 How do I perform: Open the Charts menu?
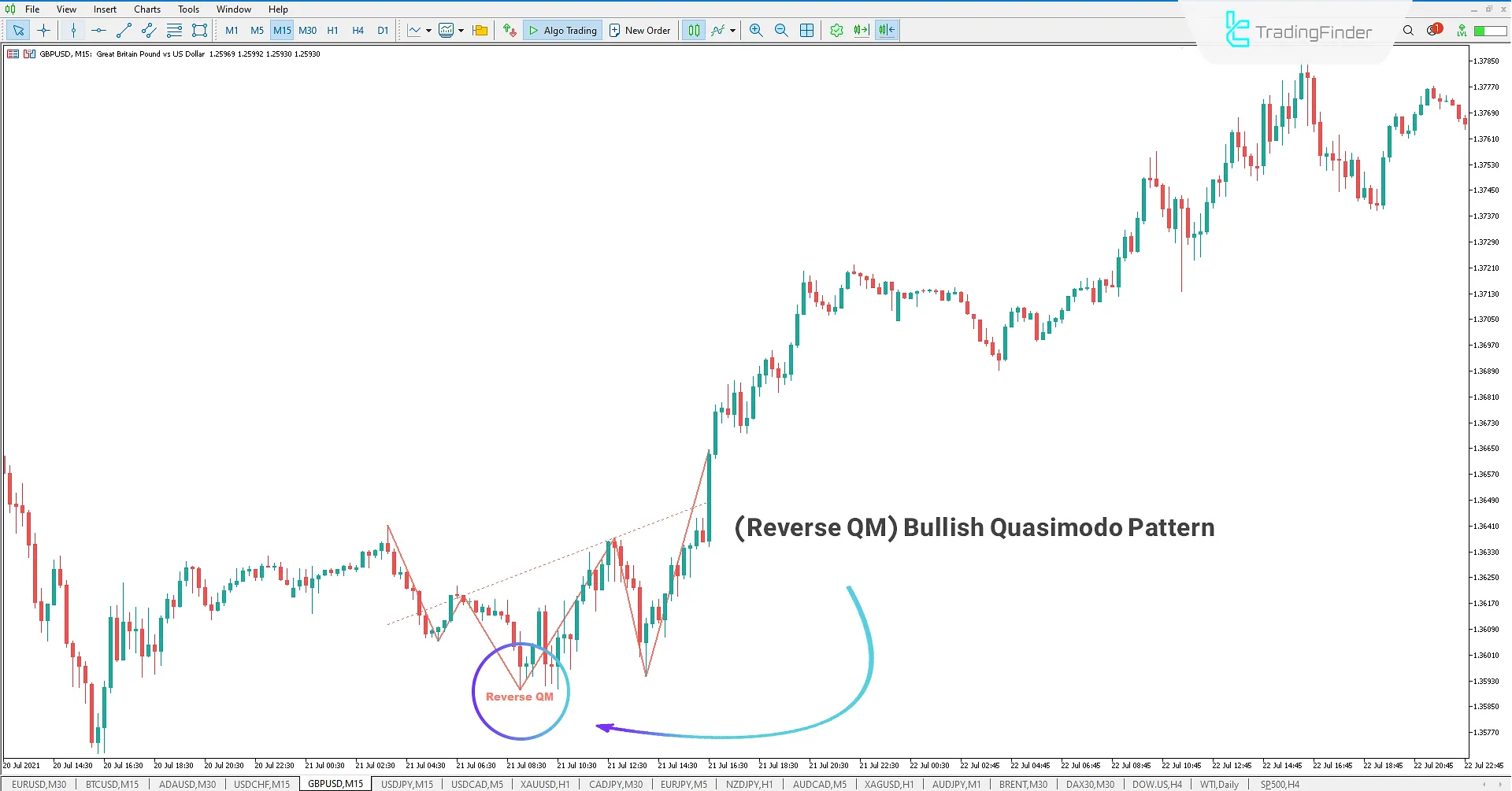point(146,9)
